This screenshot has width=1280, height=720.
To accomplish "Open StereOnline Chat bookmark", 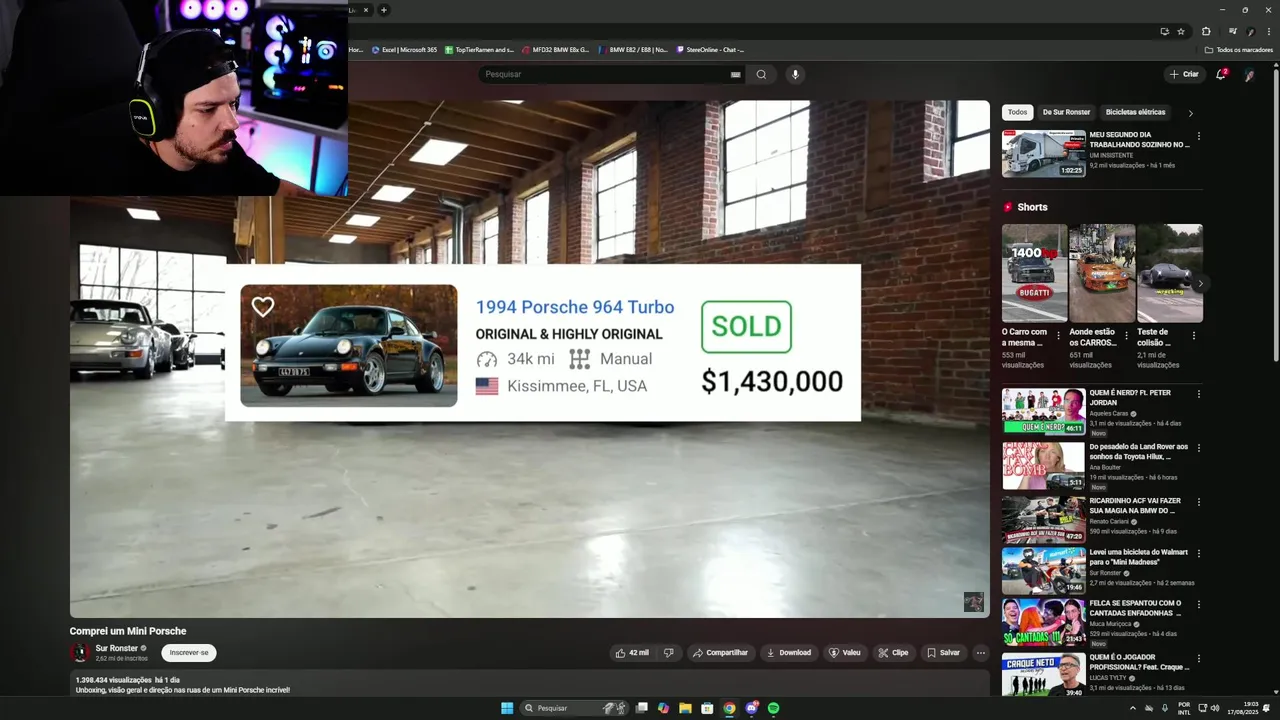I will (710, 49).
